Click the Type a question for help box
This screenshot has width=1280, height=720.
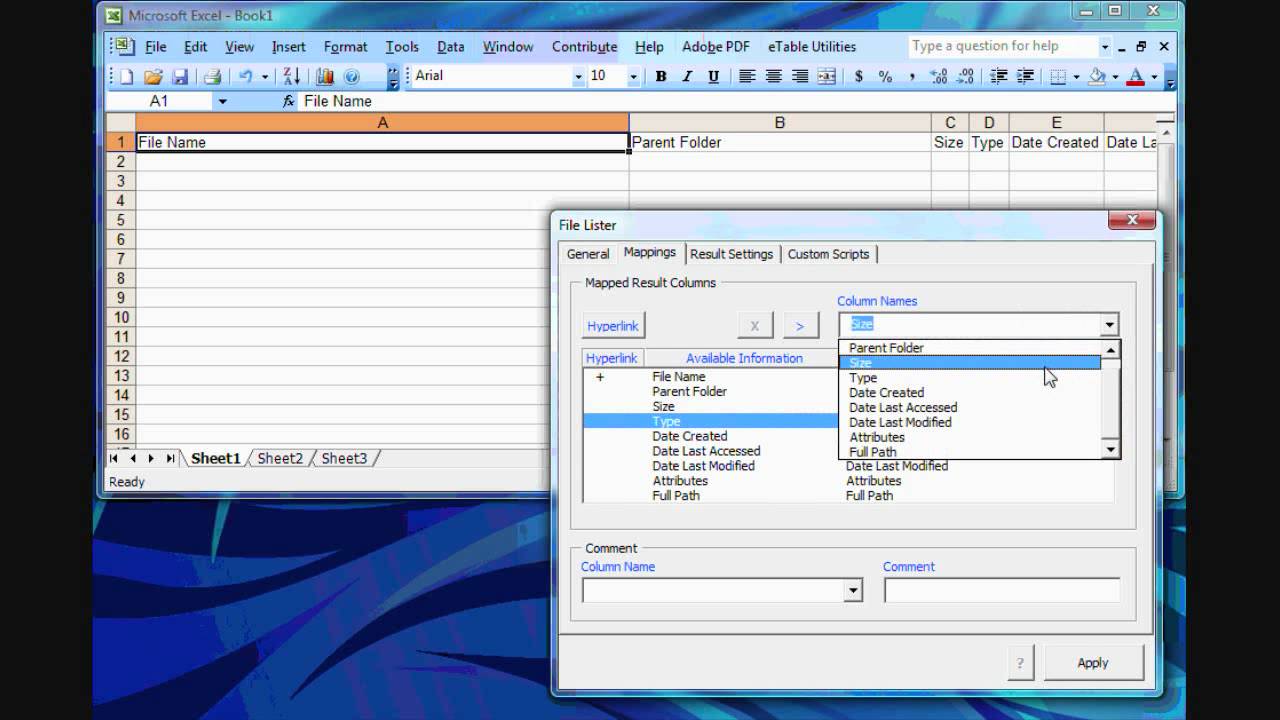click(x=1003, y=46)
